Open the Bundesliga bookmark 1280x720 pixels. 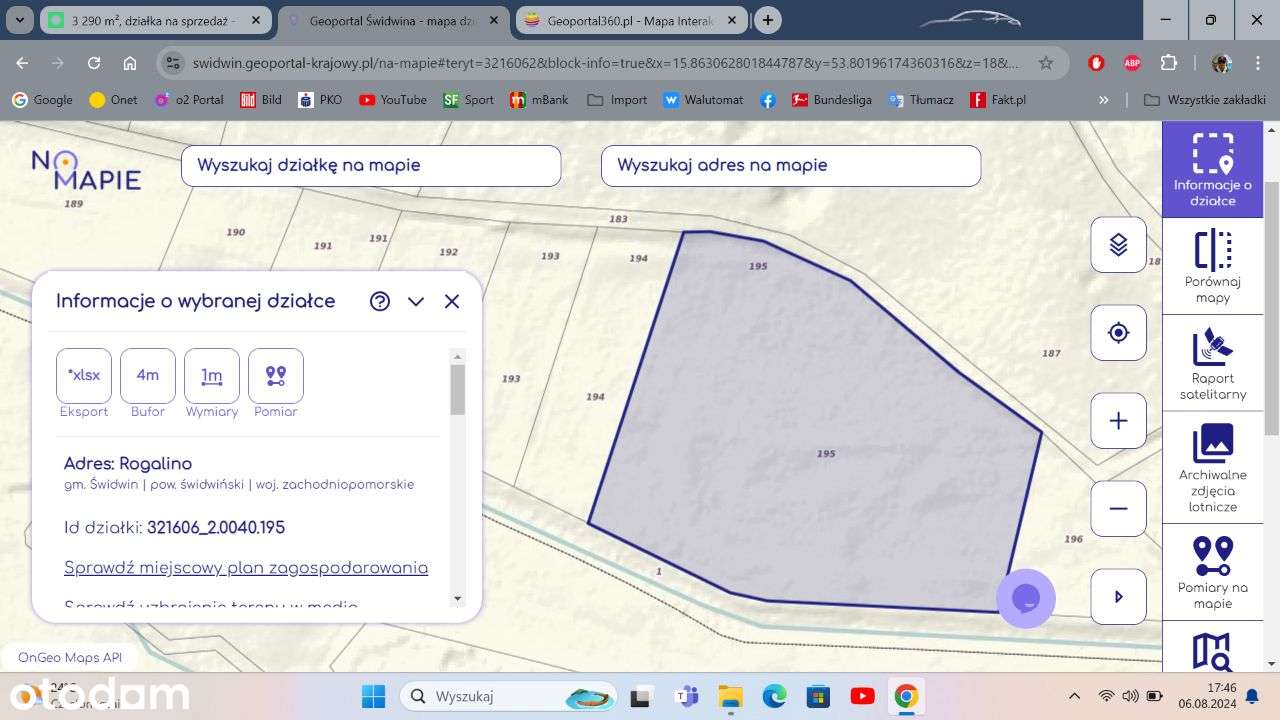coord(832,100)
